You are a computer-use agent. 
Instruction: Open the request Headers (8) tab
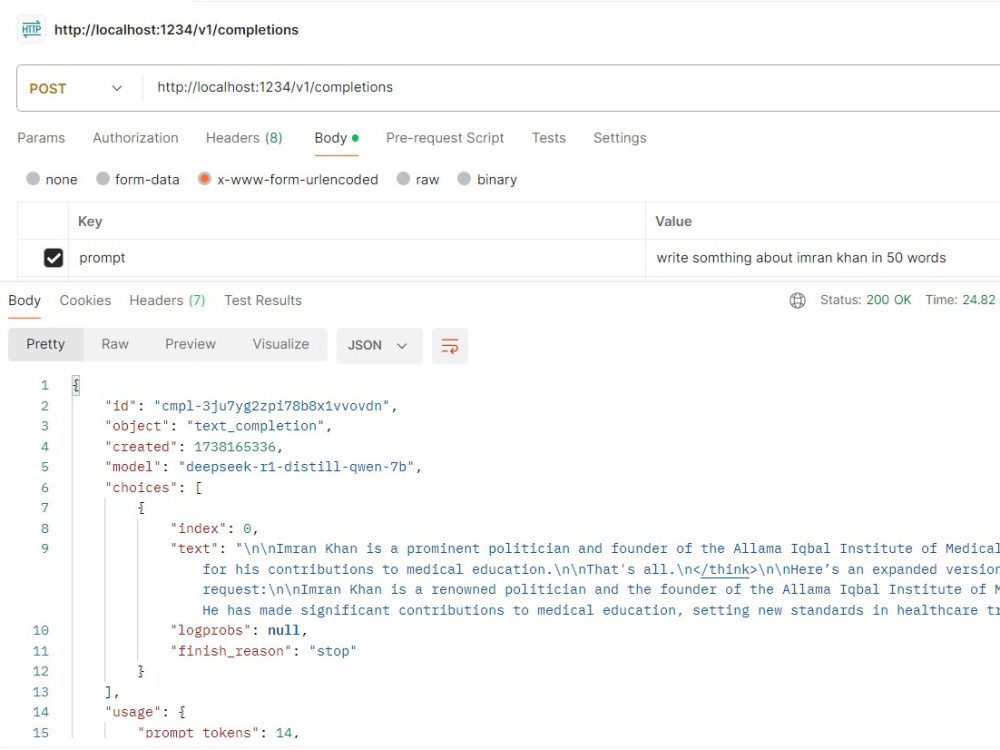click(244, 138)
